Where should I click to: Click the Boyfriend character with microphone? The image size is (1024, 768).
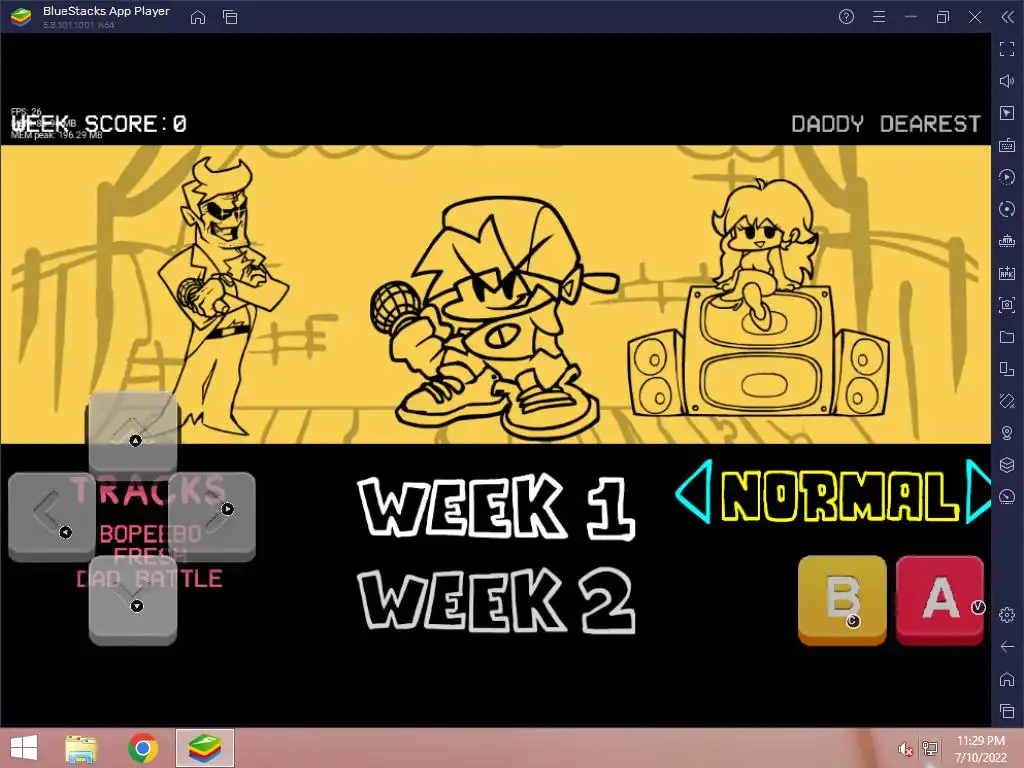pos(494,318)
